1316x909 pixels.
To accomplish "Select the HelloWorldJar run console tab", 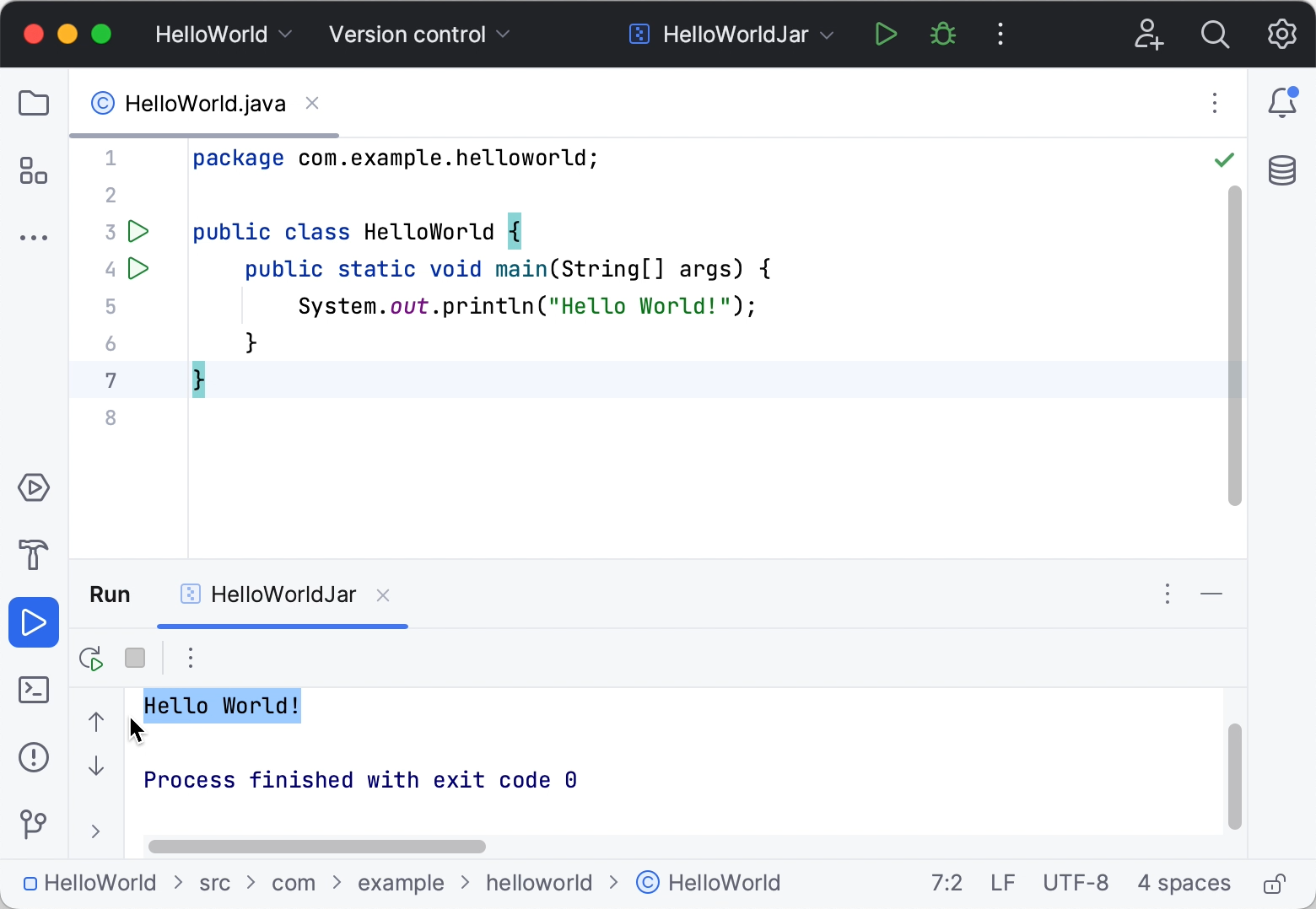I will click(x=283, y=594).
